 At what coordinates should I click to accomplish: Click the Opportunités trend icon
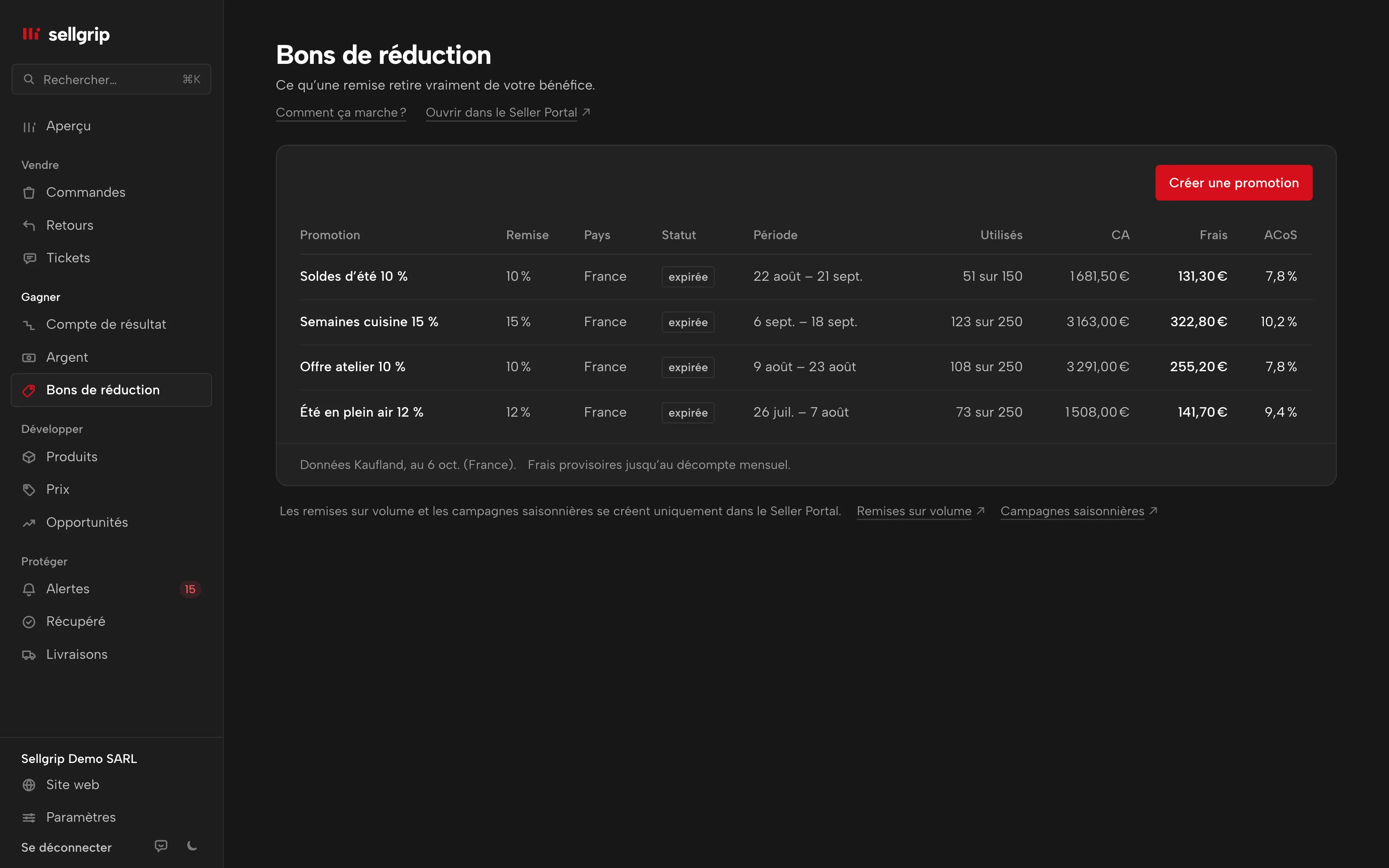[29, 523]
